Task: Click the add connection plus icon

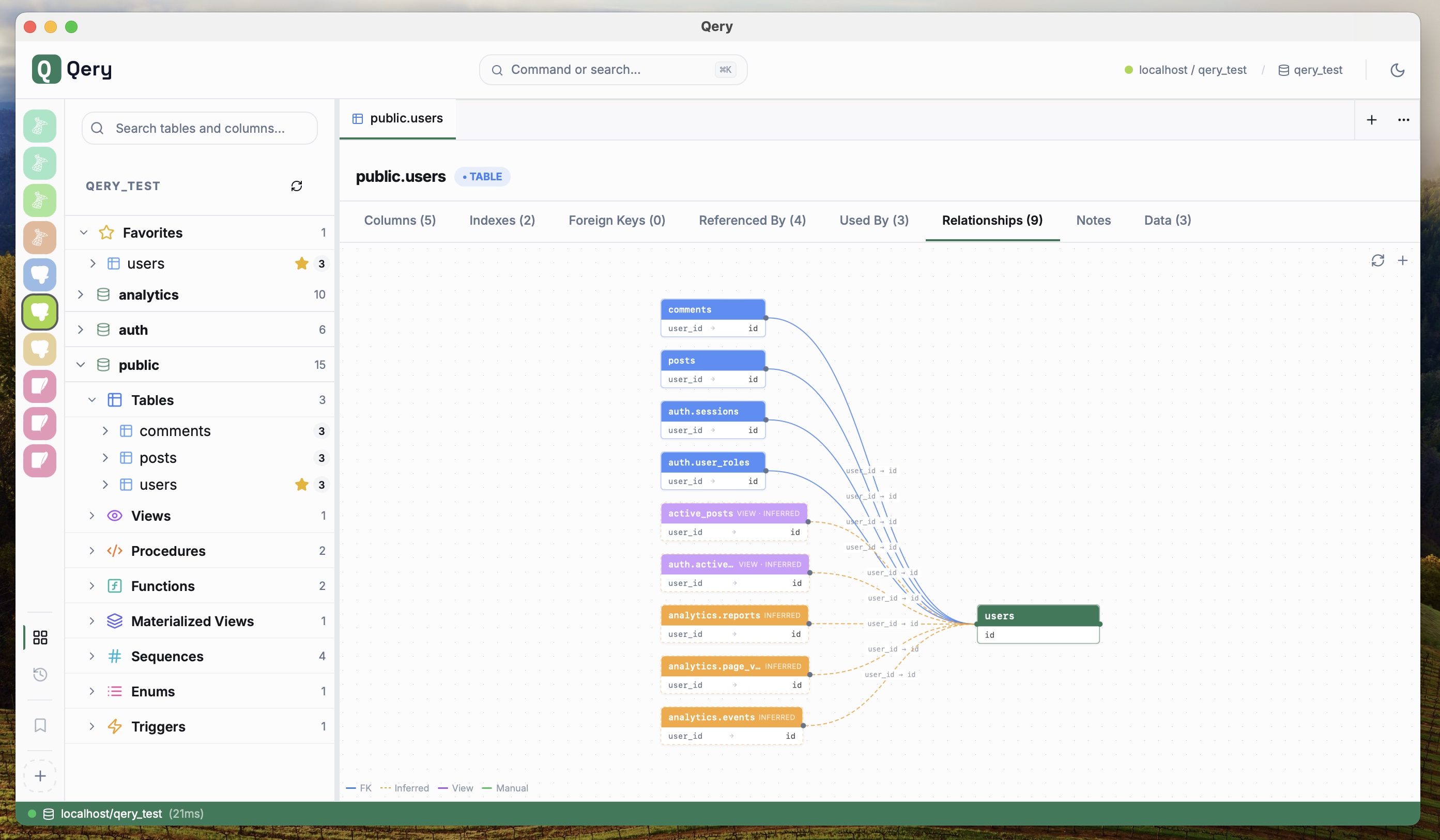Action: [40, 775]
